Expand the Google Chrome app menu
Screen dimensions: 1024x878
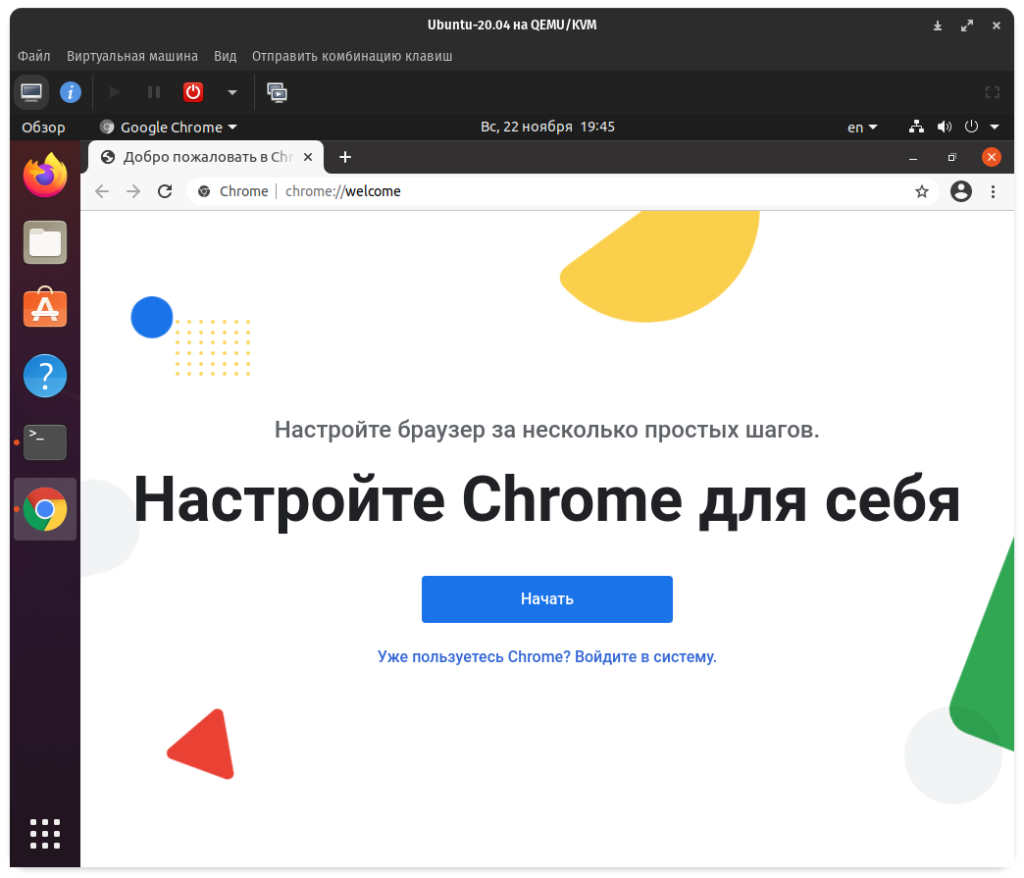tap(169, 127)
